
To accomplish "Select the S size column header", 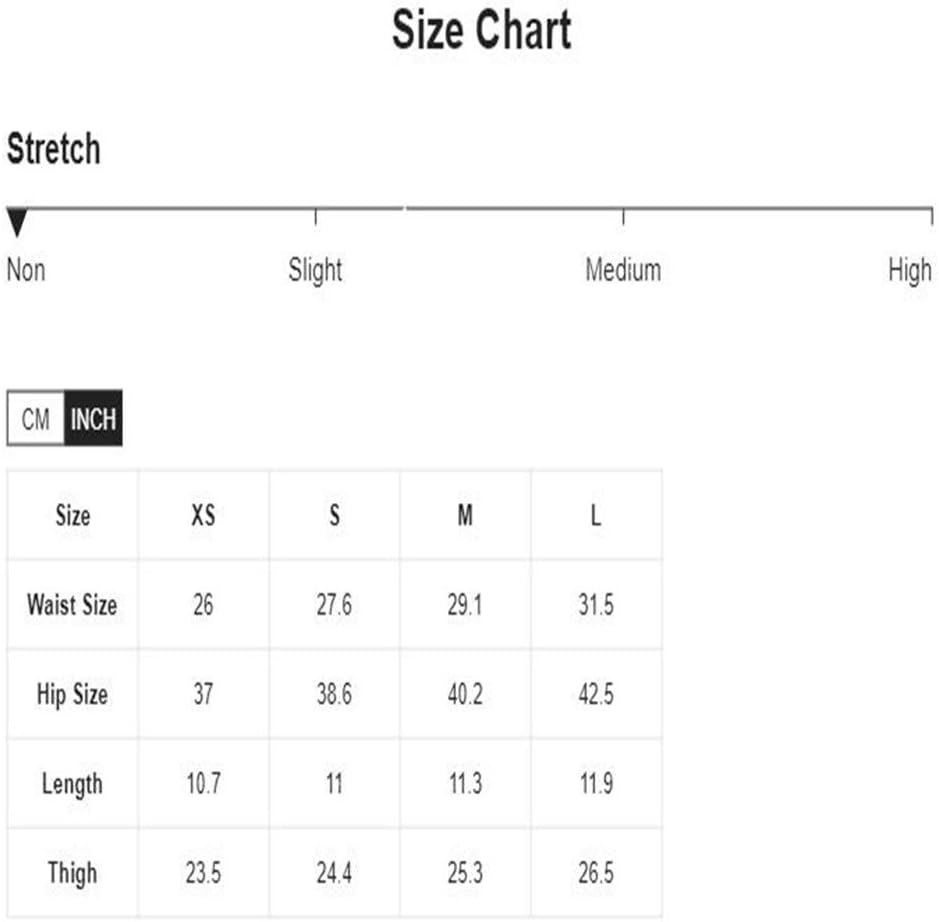I will pos(335,515).
